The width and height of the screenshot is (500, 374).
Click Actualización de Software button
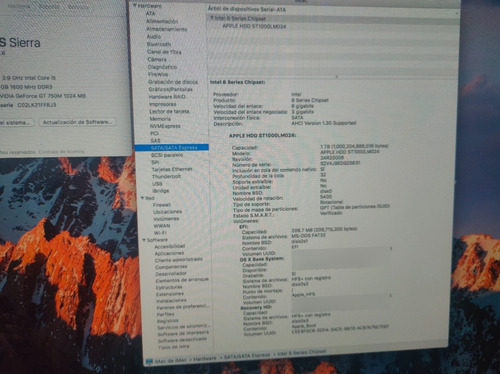pyautogui.click(x=77, y=122)
